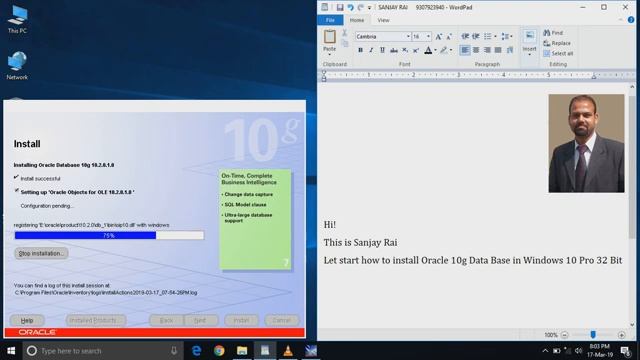Click the zoom in plus button
The height and width of the screenshot is (360, 640).
coord(621,335)
